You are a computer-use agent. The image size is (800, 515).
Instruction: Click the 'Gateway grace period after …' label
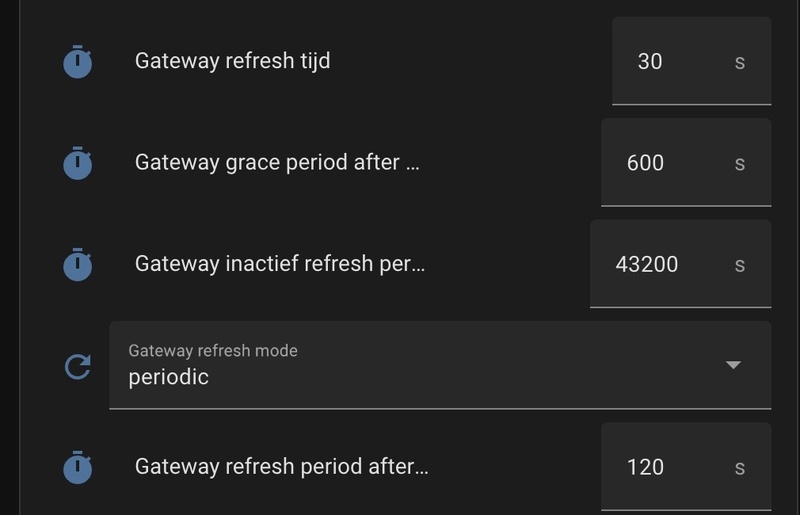(277, 162)
